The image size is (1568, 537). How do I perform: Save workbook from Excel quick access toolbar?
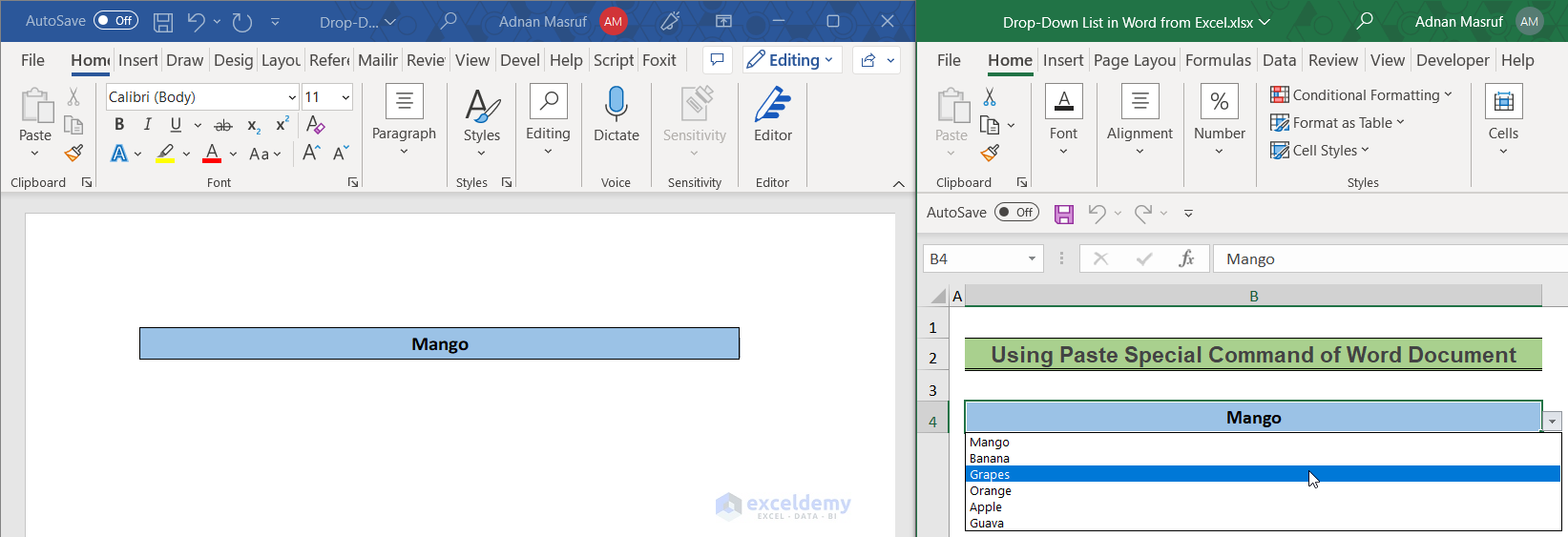pyautogui.click(x=1064, y=214)
